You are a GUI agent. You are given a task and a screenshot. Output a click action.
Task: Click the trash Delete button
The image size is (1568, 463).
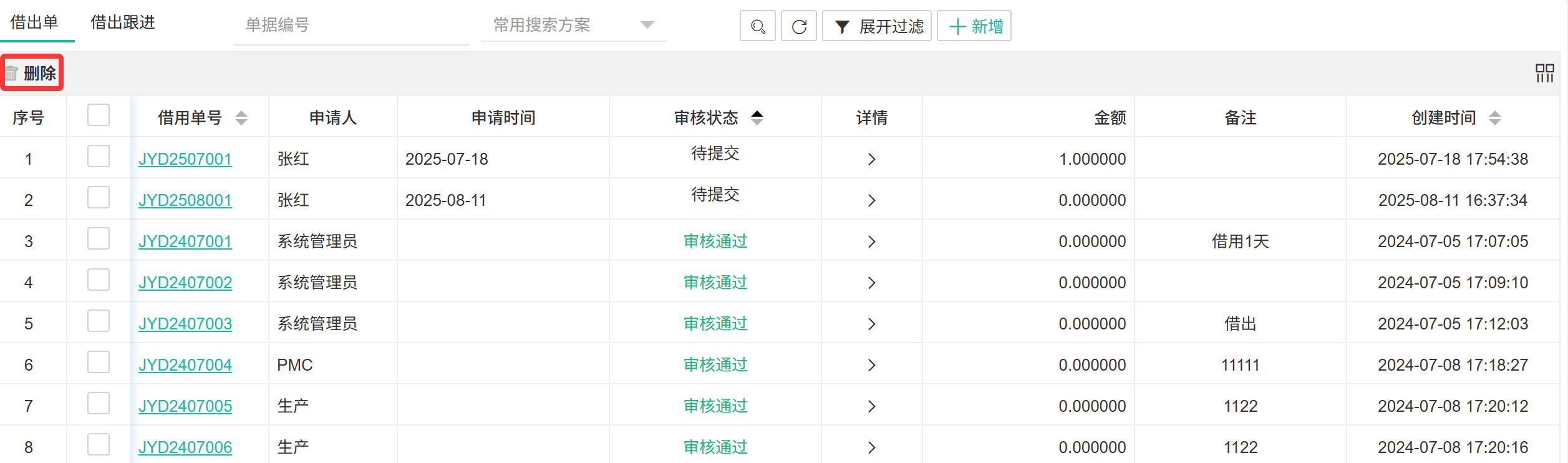(x=32, y=73)
